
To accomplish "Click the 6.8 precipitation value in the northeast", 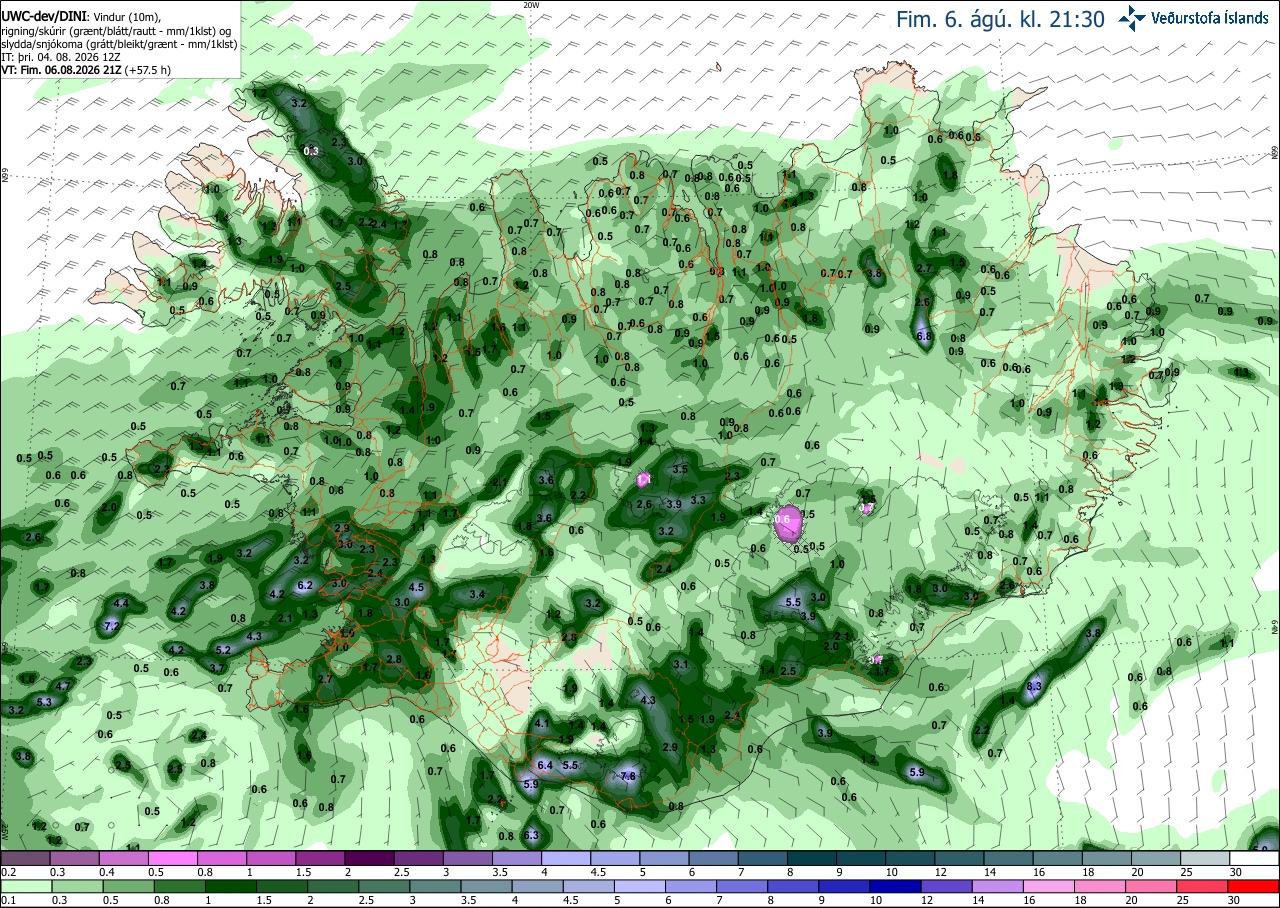I will click(924, 337).
